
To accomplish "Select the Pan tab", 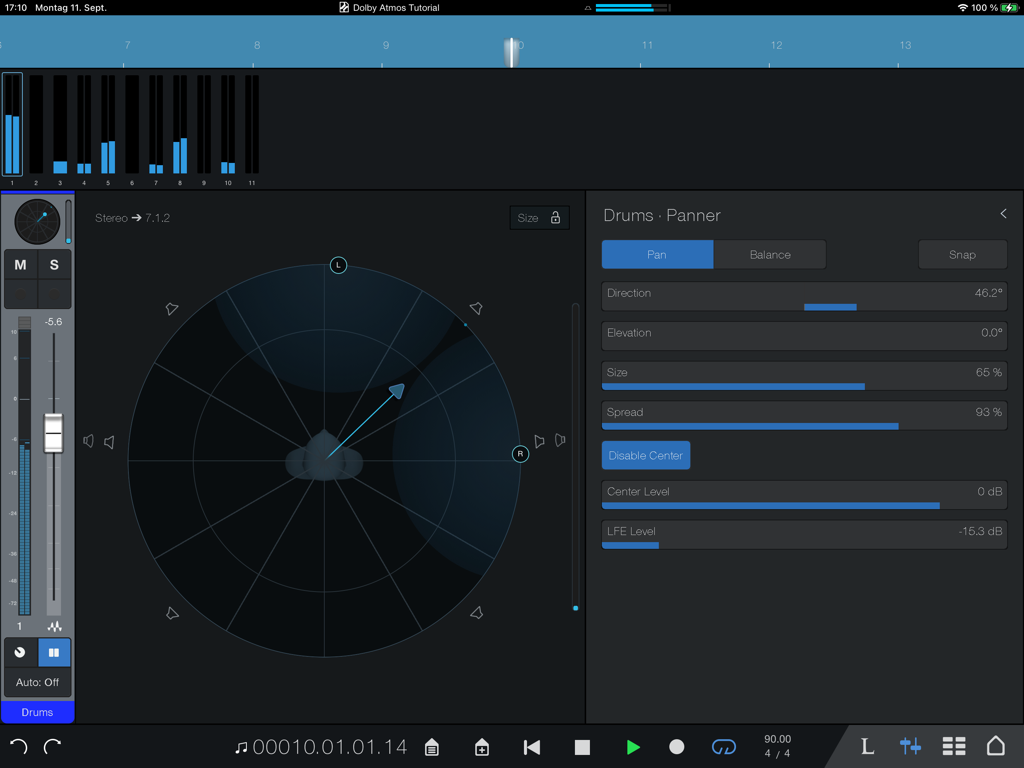I will (657, 254).
